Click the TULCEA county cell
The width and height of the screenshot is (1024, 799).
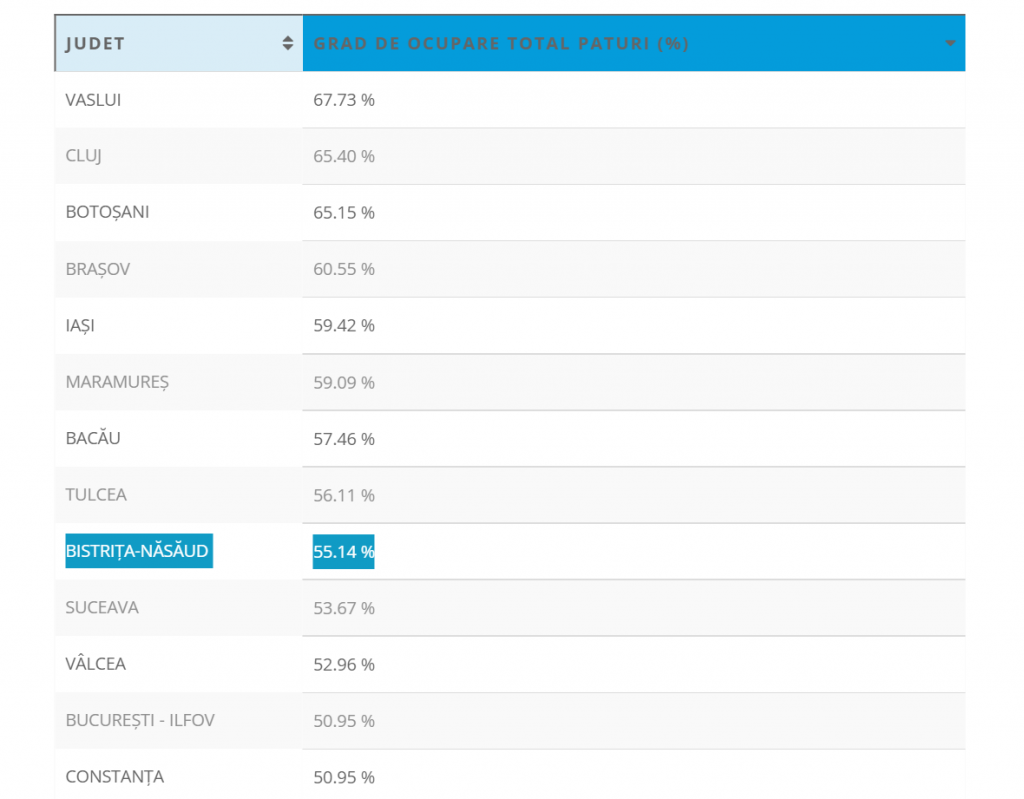(x=96, y=495)
